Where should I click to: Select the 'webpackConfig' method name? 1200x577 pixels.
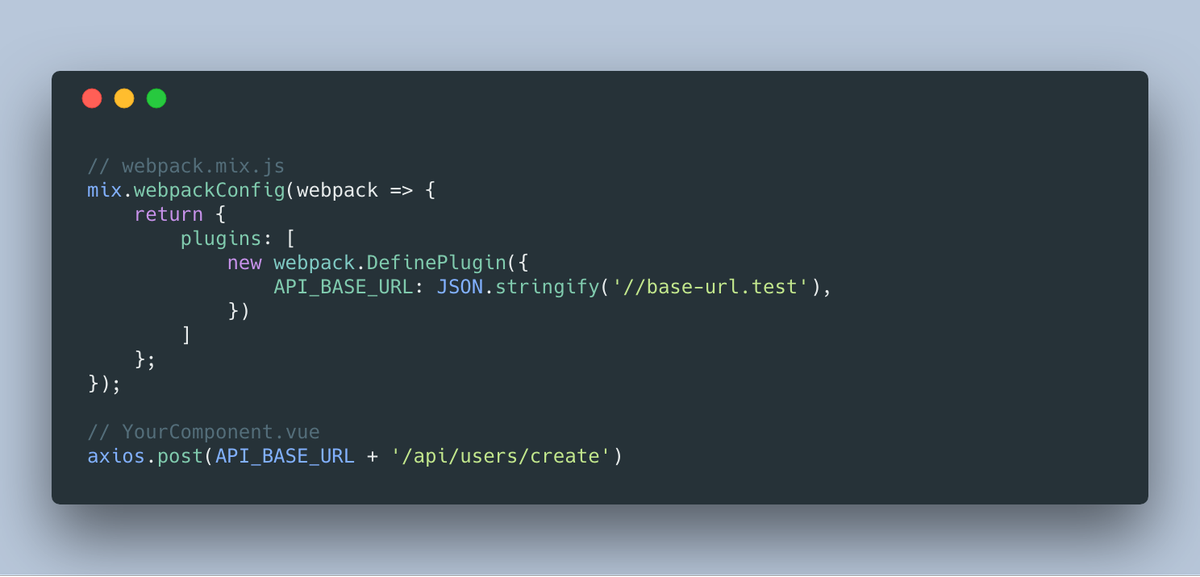point(209,189)
